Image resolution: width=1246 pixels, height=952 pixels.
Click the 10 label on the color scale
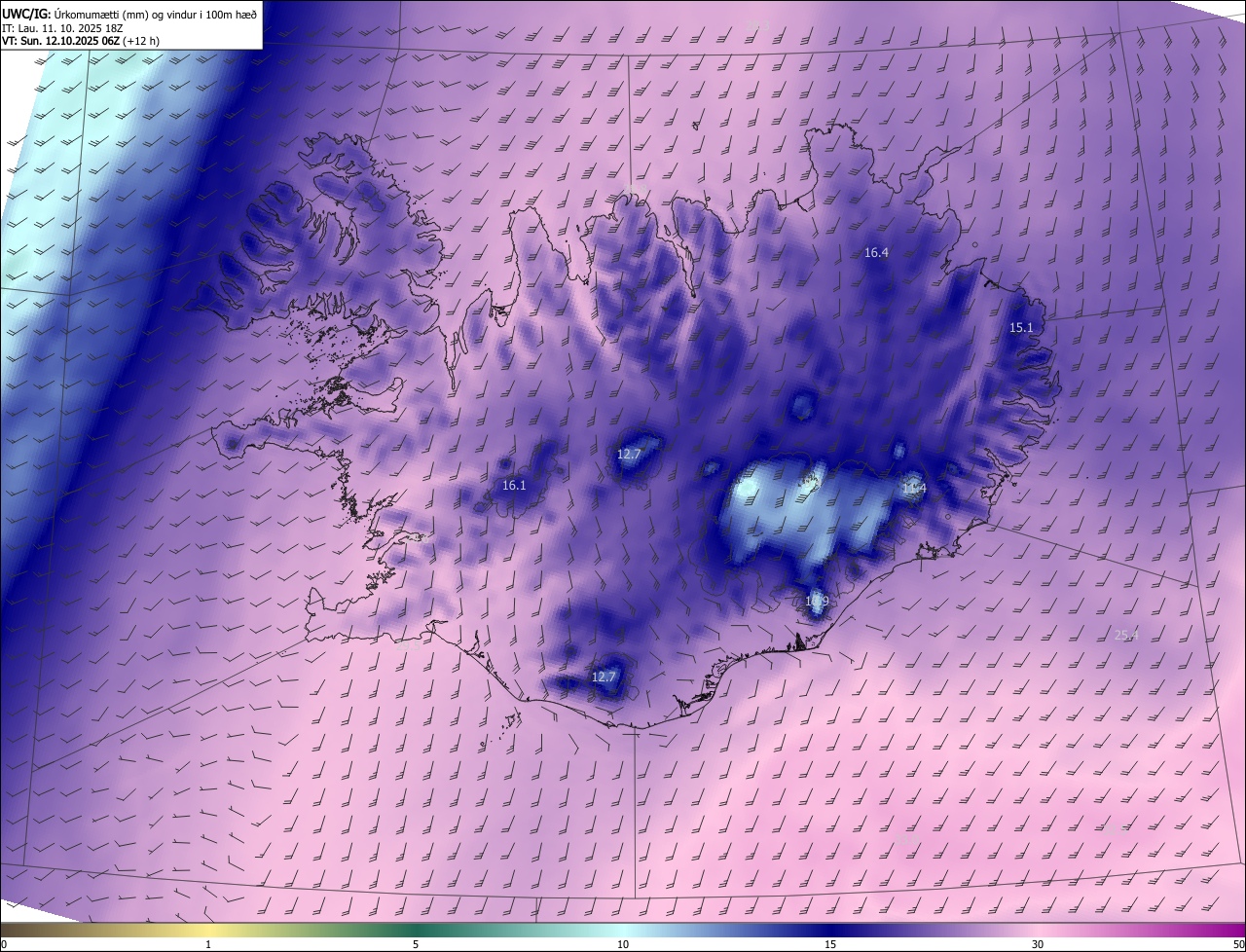pyautogui.click(x=623, y=944)
